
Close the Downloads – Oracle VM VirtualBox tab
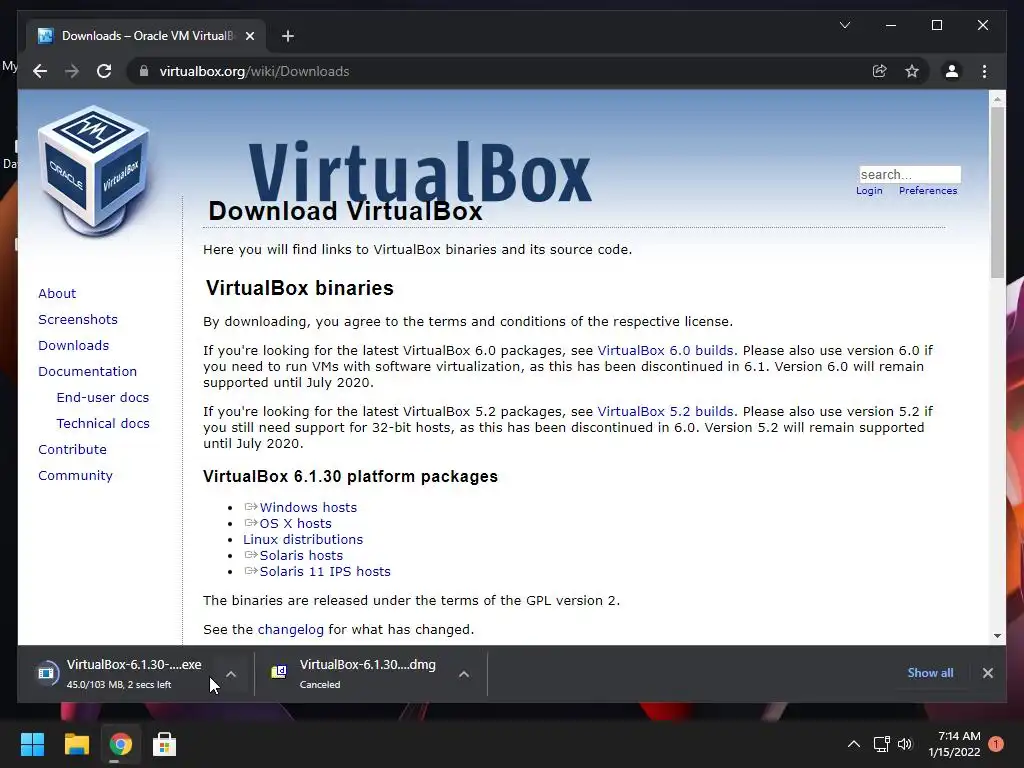point(249,36)
